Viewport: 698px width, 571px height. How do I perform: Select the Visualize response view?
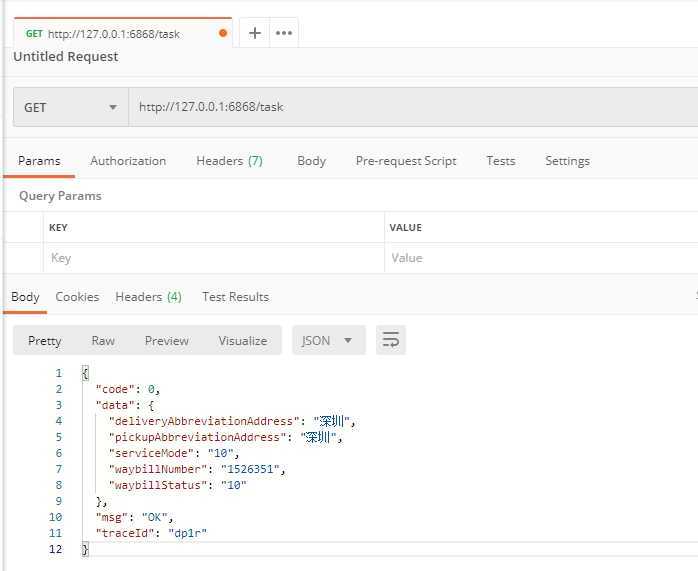click(x=243, y=341)
